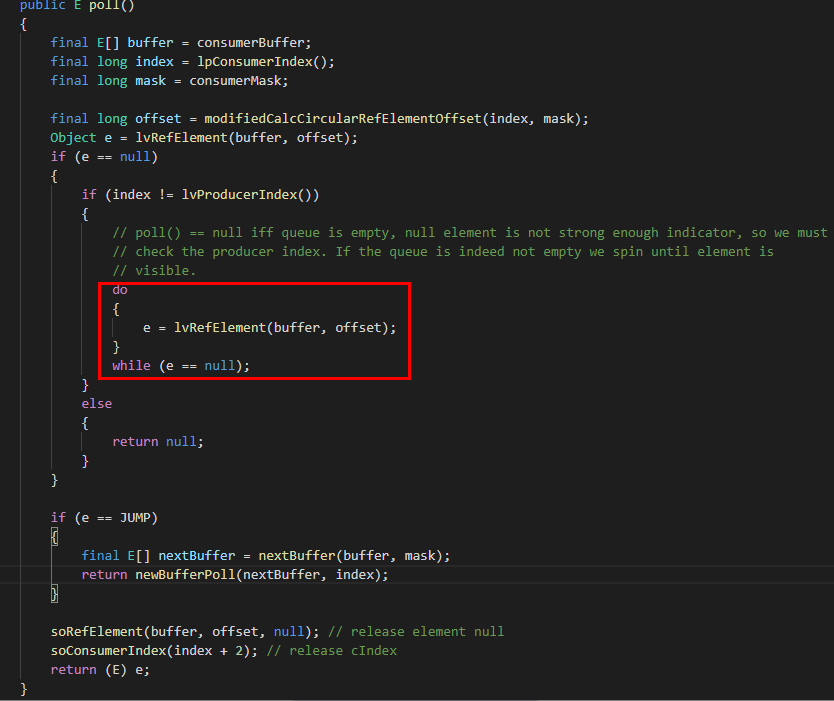Click the JUMP constant

[135, 518]
